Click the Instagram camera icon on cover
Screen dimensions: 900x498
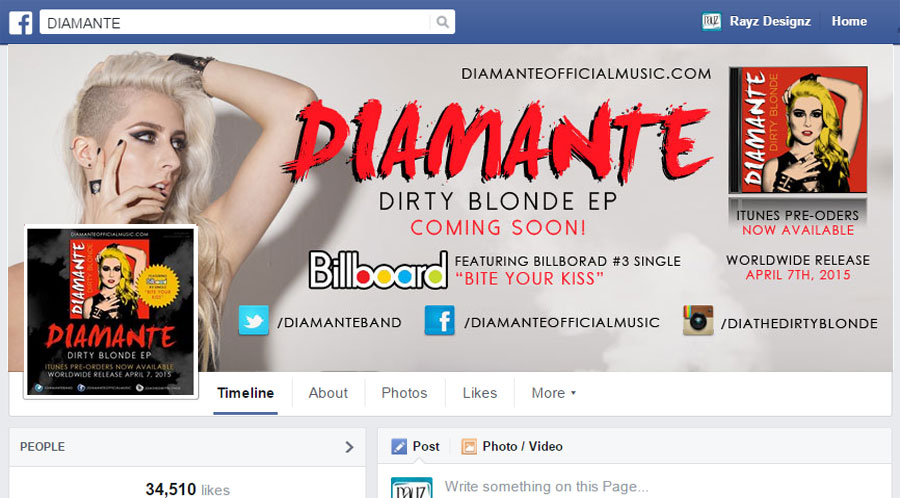click(698, 320)
